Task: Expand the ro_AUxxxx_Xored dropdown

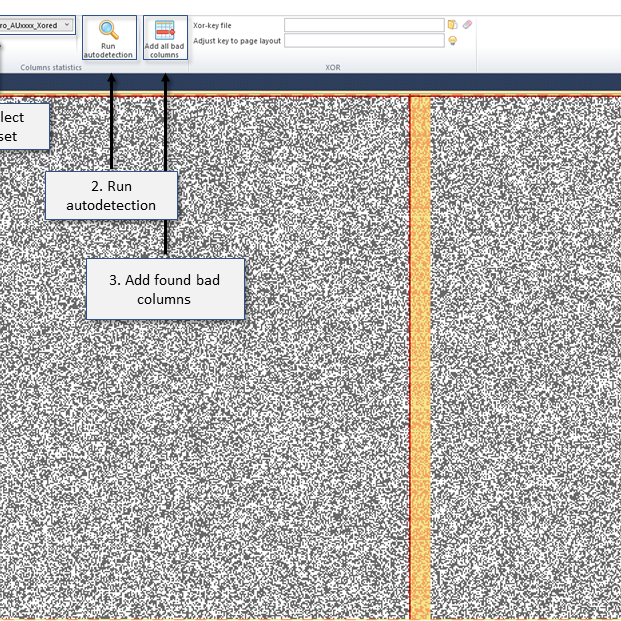Action: pyautogui.click(x=67, y=24)
